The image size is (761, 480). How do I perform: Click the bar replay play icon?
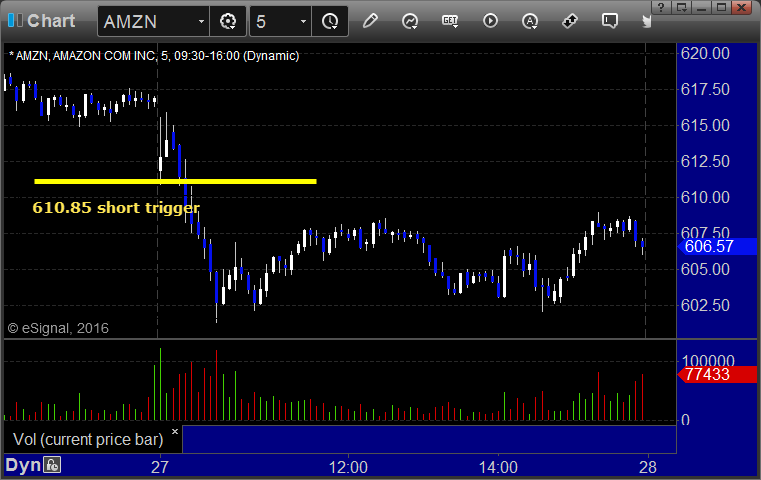pos(490,21)
